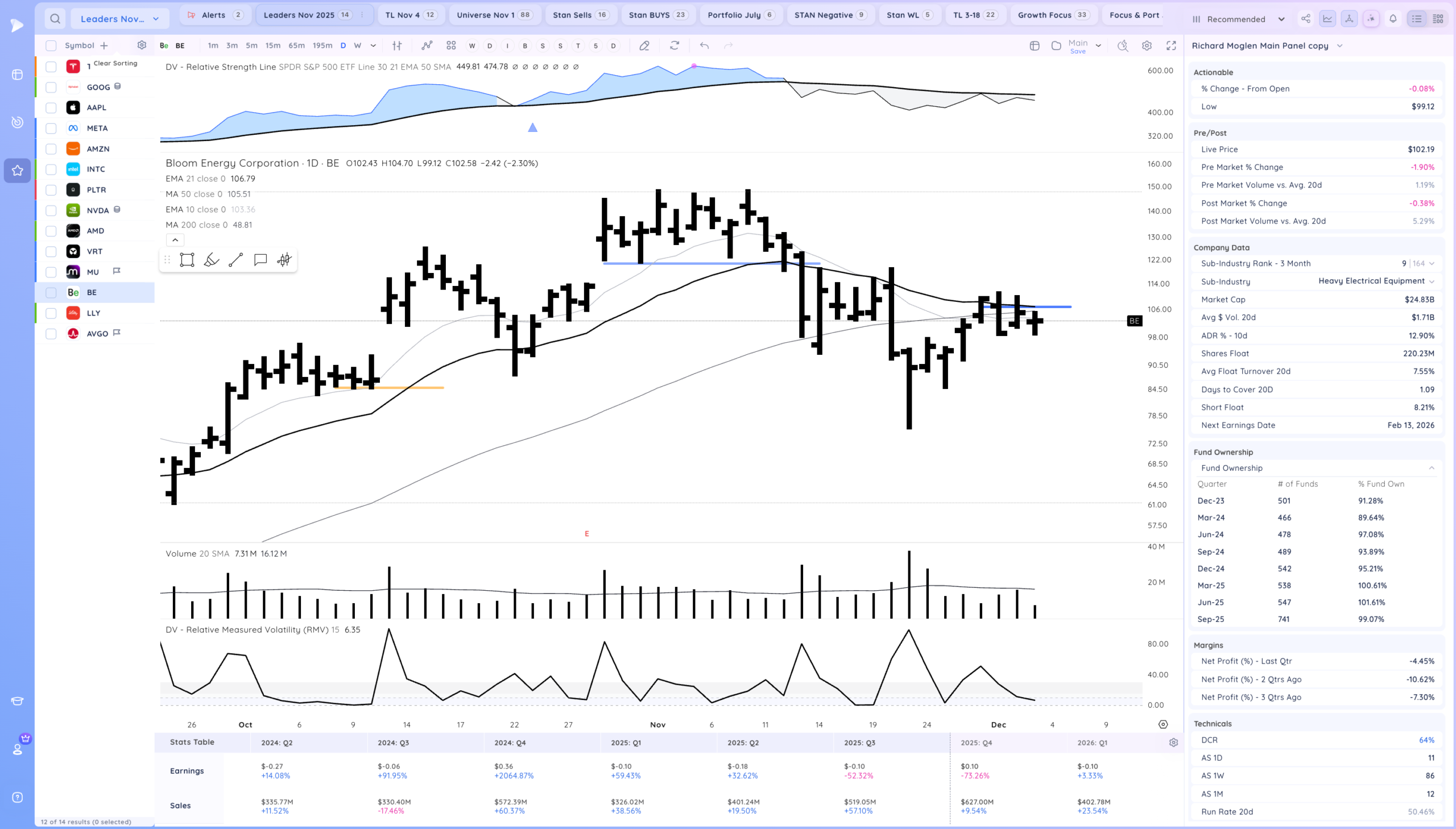Open the alerts bell icon
This screenshot has width=1456, height=829.
1393,19
